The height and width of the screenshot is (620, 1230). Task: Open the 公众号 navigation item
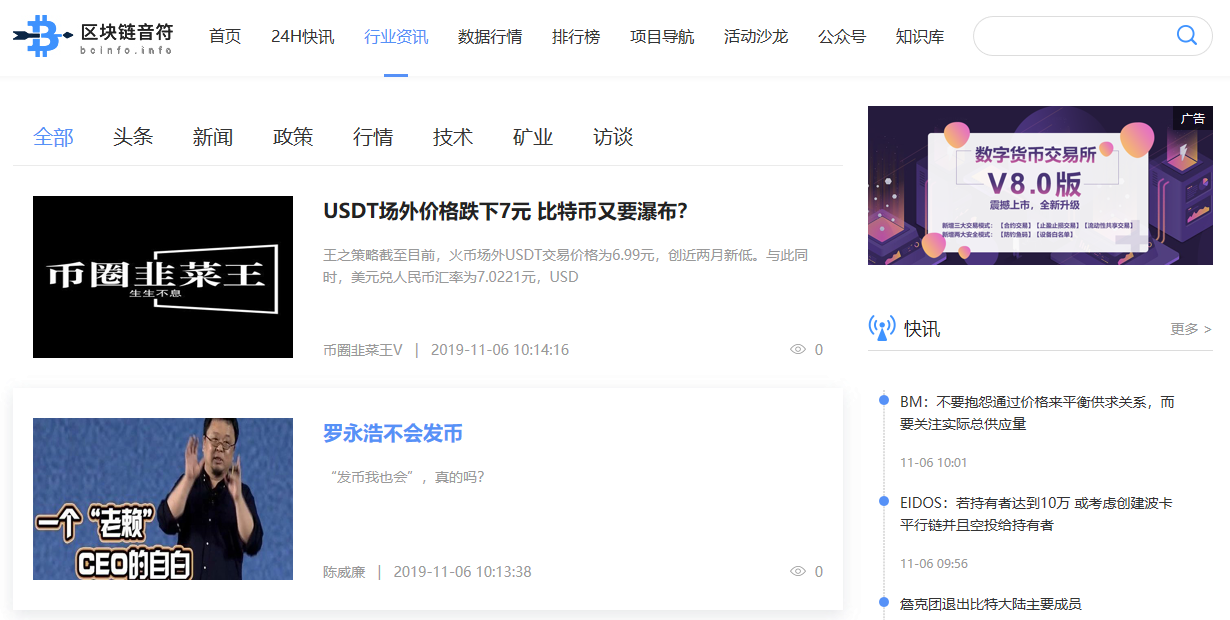(842, 37)
